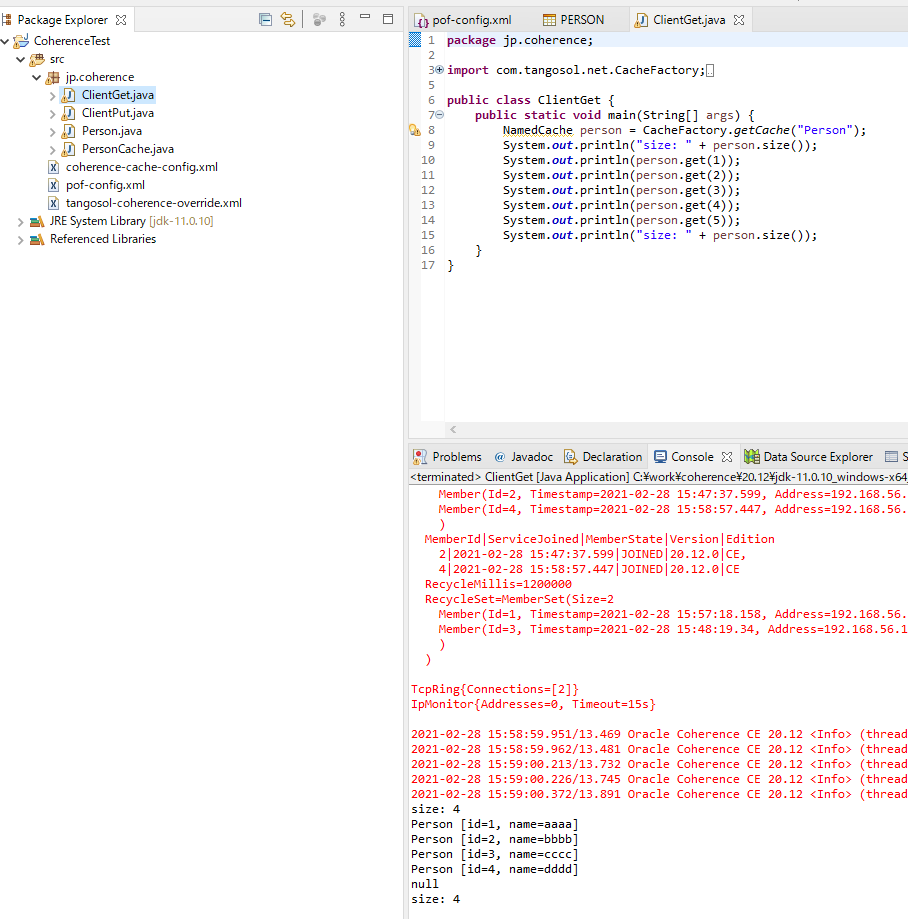Viewport: 908px width, 919px height.
Task: Expand the JRE System Library node
Action: (21, 222)
